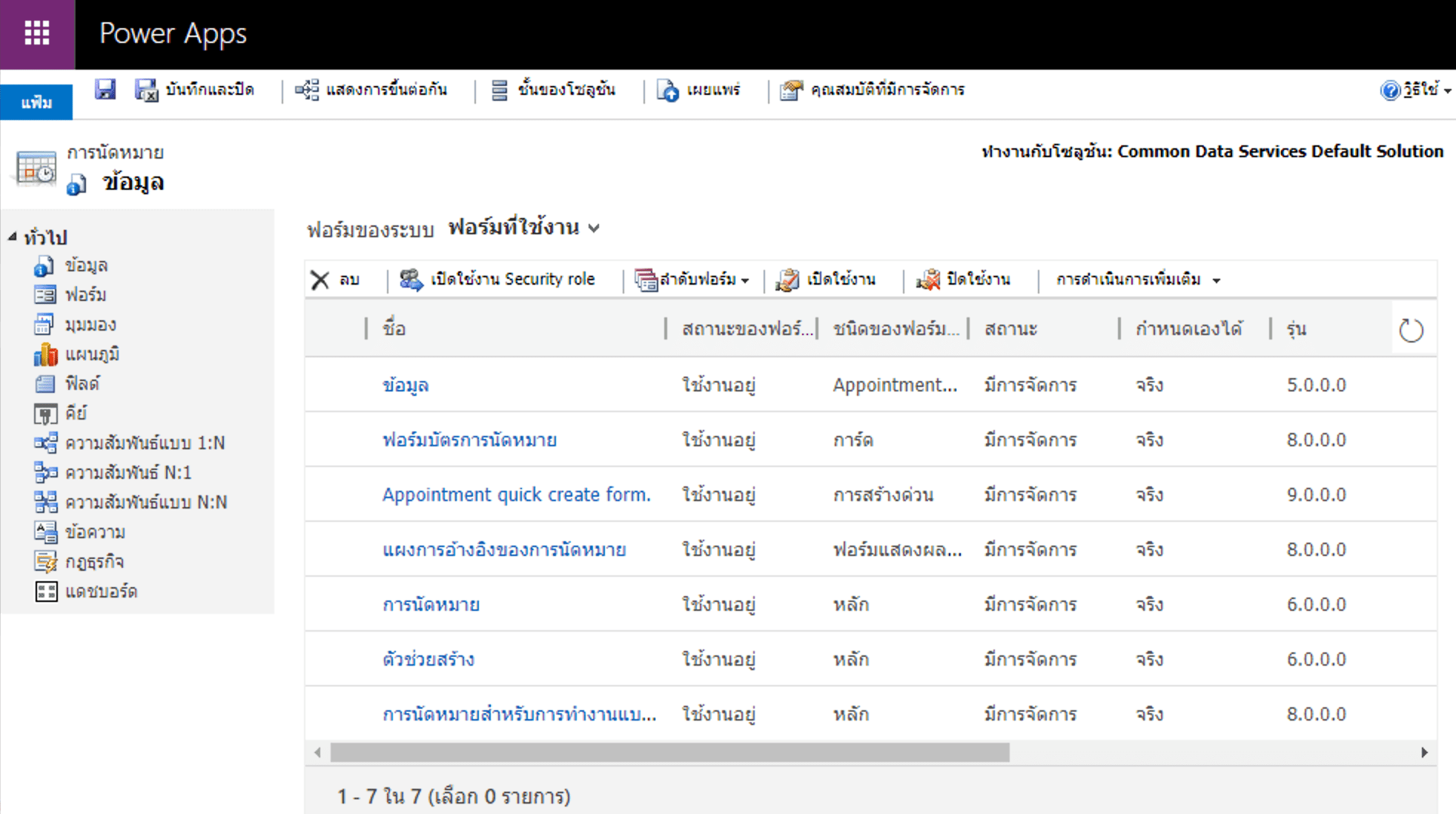Viewport: 1456px width, 814px height.
Task: Click the คุณสมบัติที่มีการจัดการ properties icon
Action: coord(790,89)
